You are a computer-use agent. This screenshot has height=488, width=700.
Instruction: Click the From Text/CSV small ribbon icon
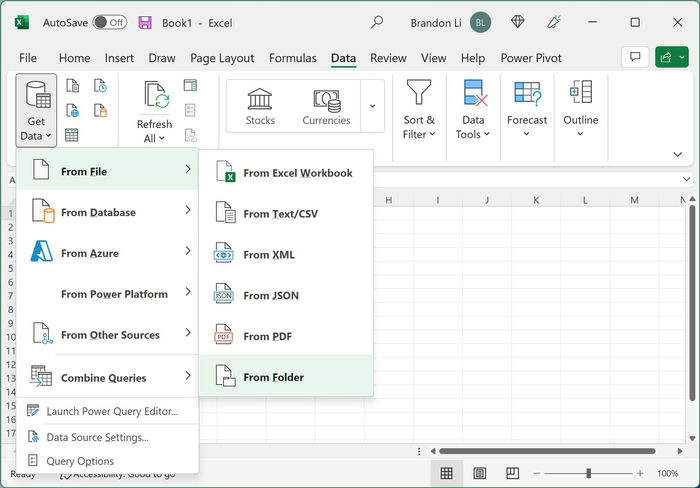pos(72,85)
